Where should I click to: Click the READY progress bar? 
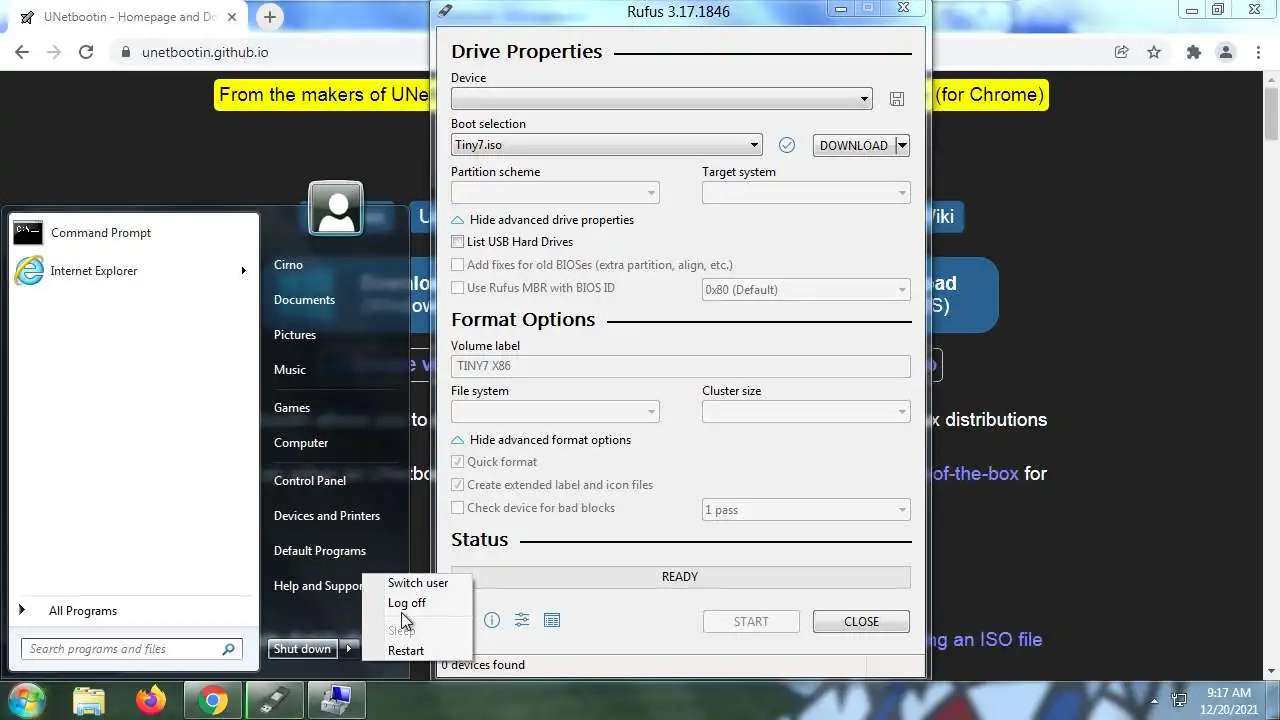coord(680,577)
